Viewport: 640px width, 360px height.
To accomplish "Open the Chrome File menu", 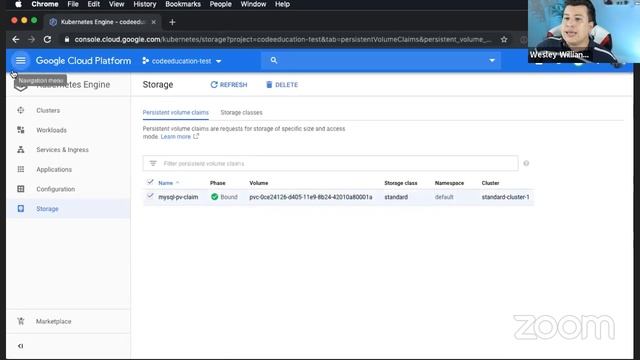I will click(x=73, y=4).
